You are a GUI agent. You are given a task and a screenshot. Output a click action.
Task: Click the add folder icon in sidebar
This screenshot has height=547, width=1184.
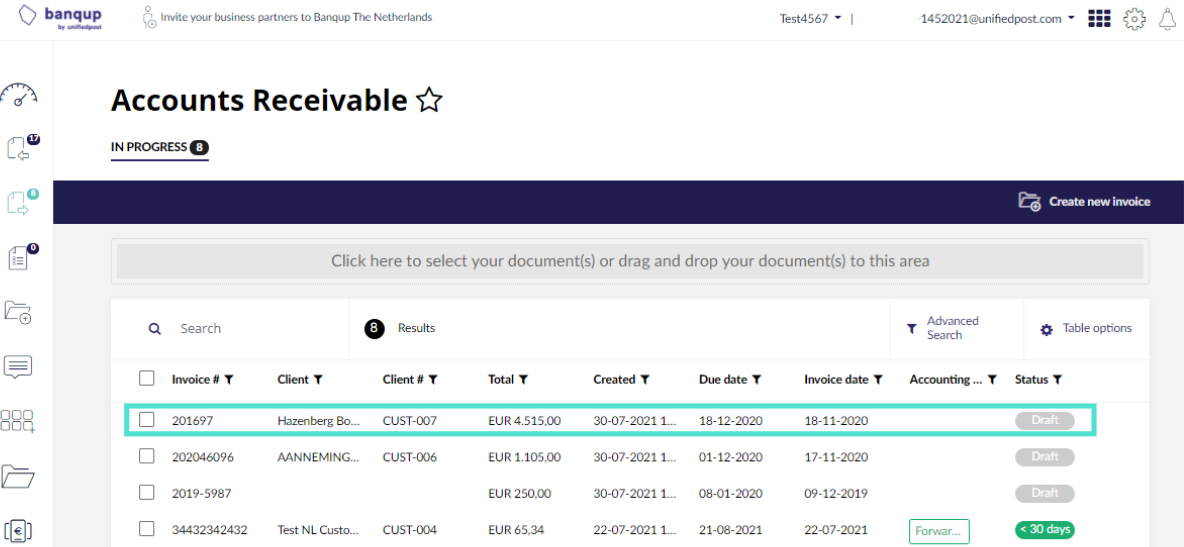[x=19, y=312]
